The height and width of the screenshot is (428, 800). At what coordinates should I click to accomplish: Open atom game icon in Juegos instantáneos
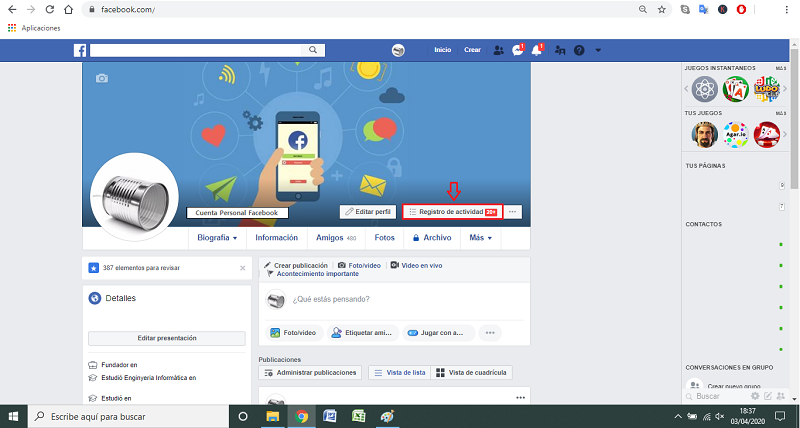(x=705, y=89)
